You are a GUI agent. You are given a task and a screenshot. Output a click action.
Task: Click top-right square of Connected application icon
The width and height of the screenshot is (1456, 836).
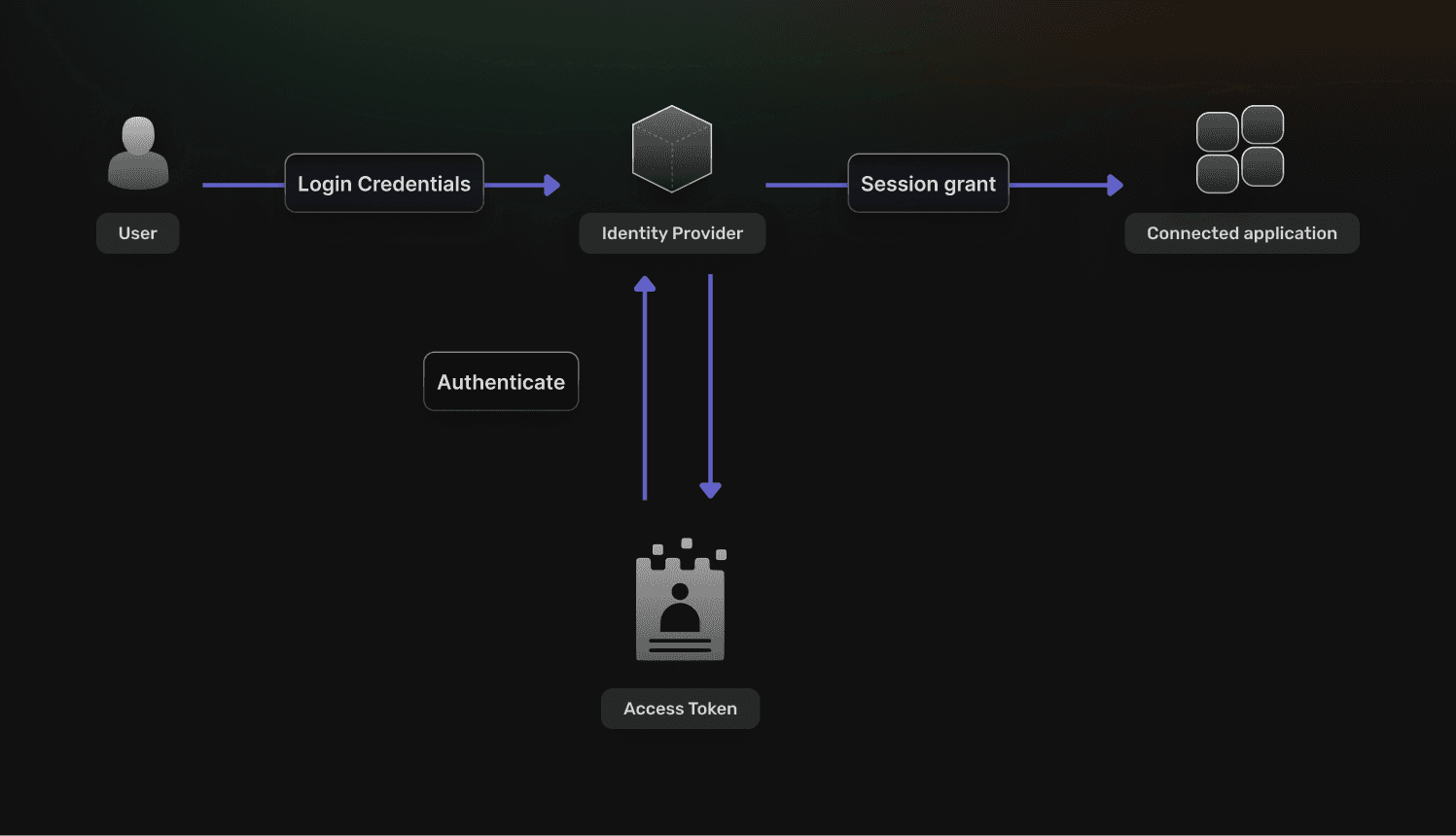[1262, 125]
